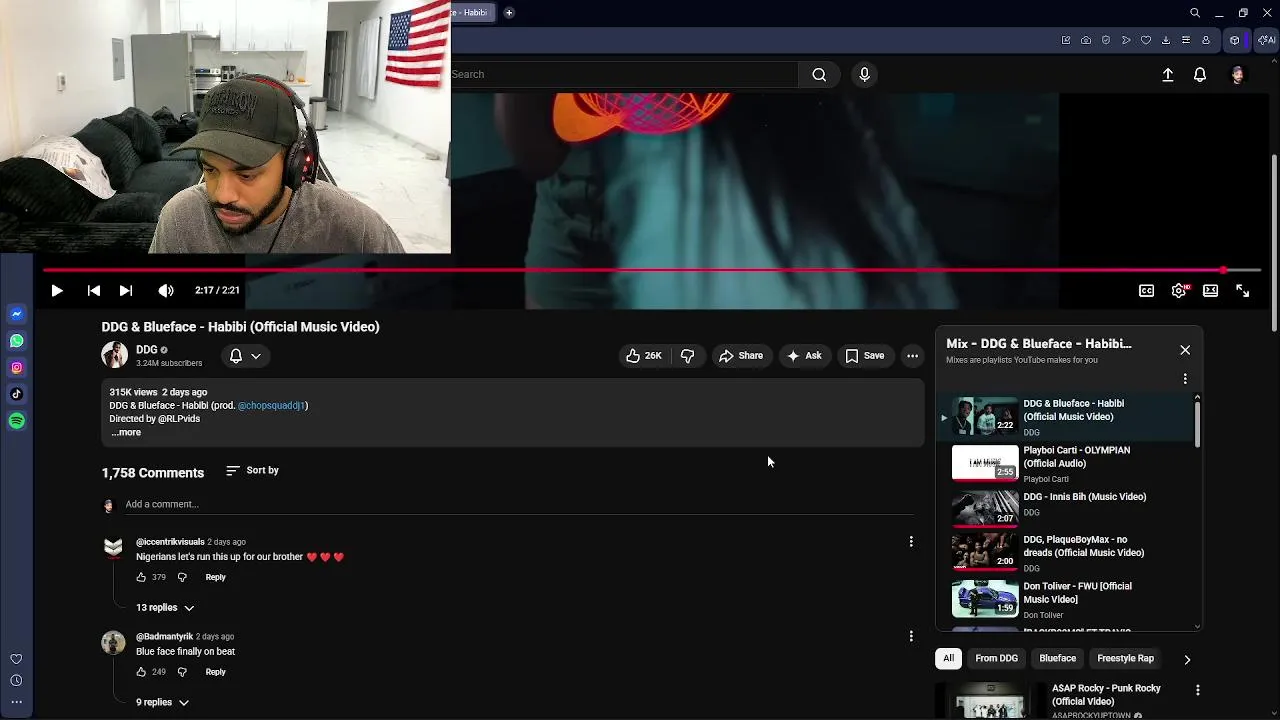1280x720 pixels.
Task: Dislike the Habibi video
Action: (x=687, y=356)
